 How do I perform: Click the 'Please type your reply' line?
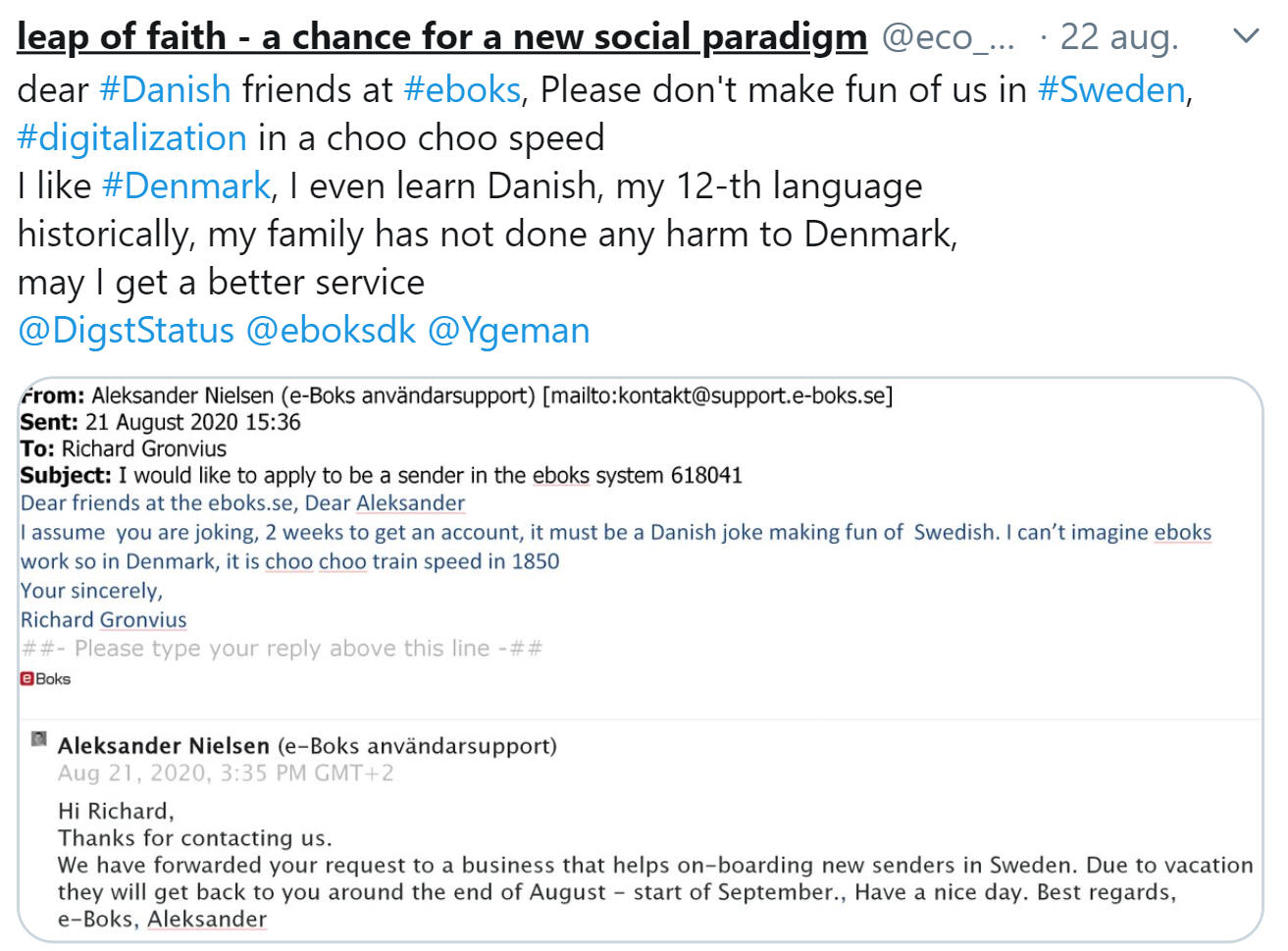pyautogui.click(x=282, y=649)
